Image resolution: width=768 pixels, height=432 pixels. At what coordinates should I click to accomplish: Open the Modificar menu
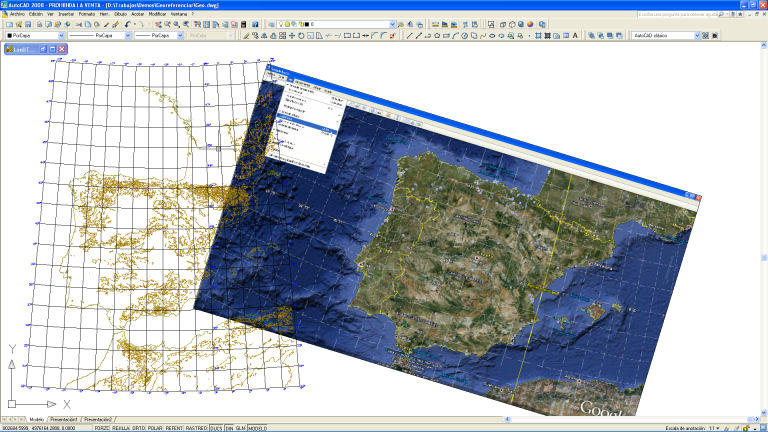[x=157, y=14]
